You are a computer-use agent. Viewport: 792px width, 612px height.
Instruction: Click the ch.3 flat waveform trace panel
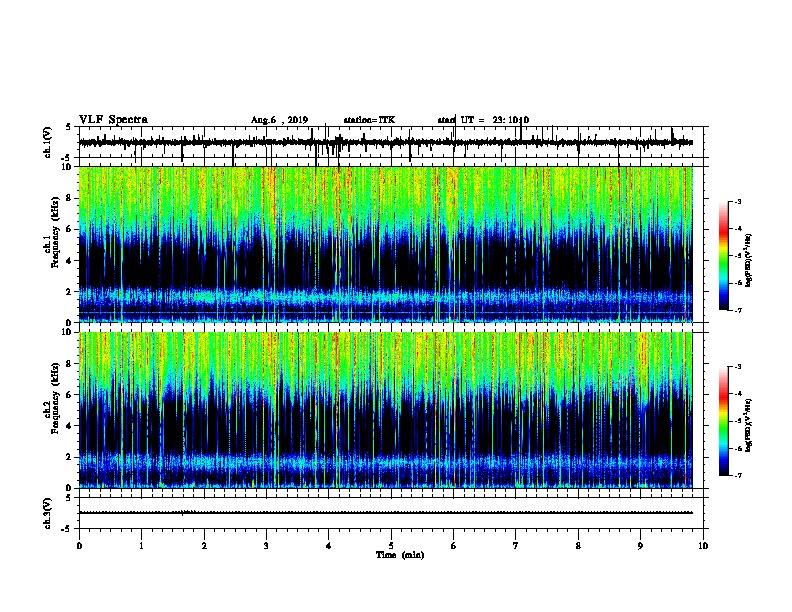[x=391, y=513]
